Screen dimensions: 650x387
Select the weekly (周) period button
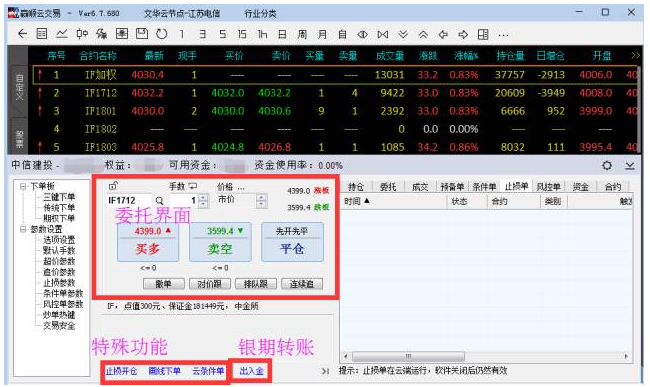tap(302, 34)
